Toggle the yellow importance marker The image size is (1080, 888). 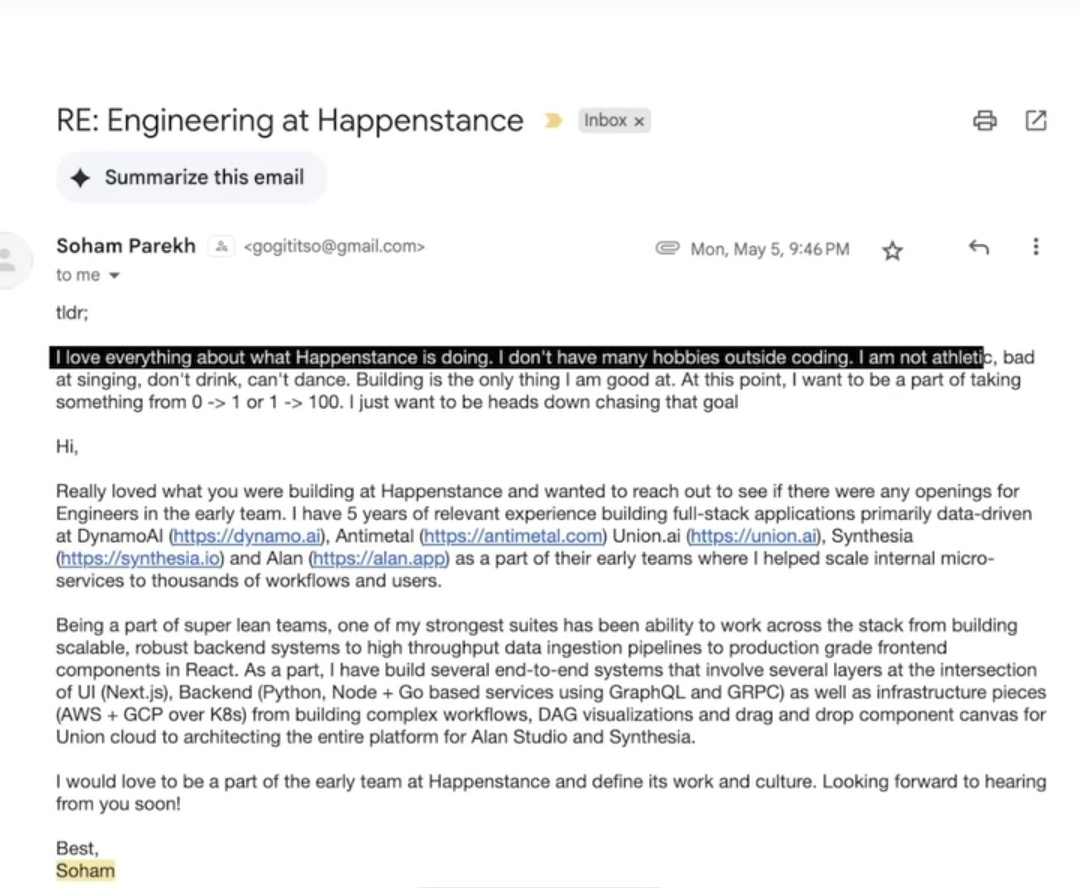pos(553,121)
